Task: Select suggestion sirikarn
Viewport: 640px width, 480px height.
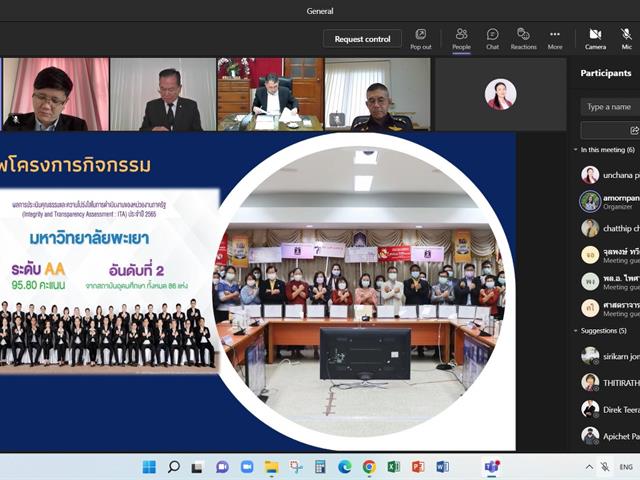Action: click(x=610, y=356)
